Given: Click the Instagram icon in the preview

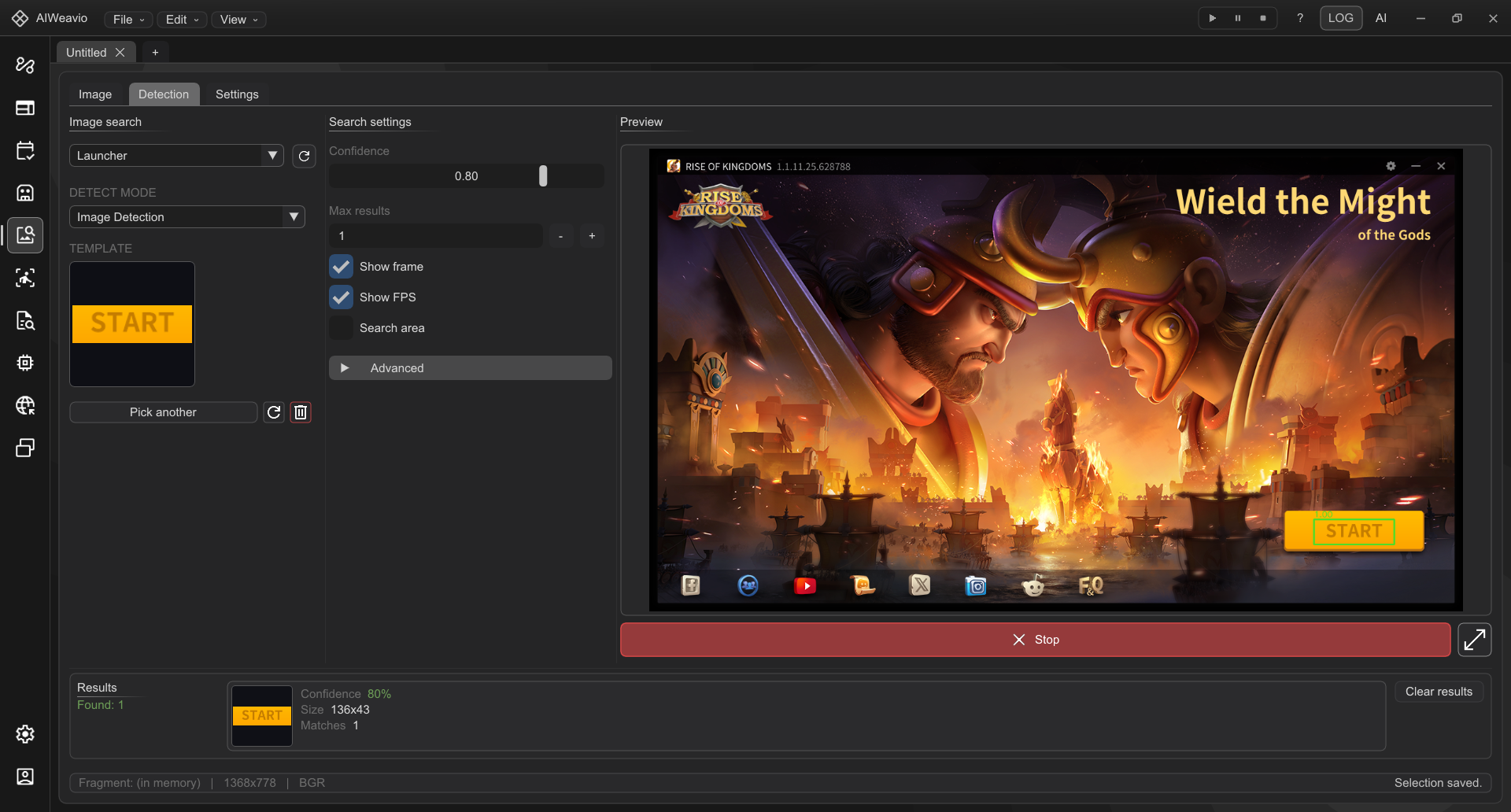Looking at the screenshot, I should point(976,585).
